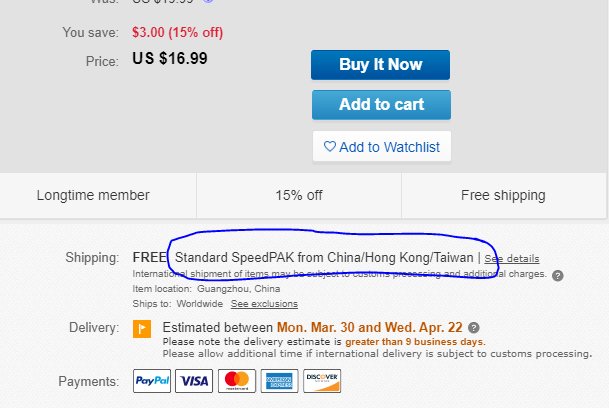The width and height of the screenshot is (609, 408).
Task: Click the heart icon on Watchlist button
Action: click(329, 146)
